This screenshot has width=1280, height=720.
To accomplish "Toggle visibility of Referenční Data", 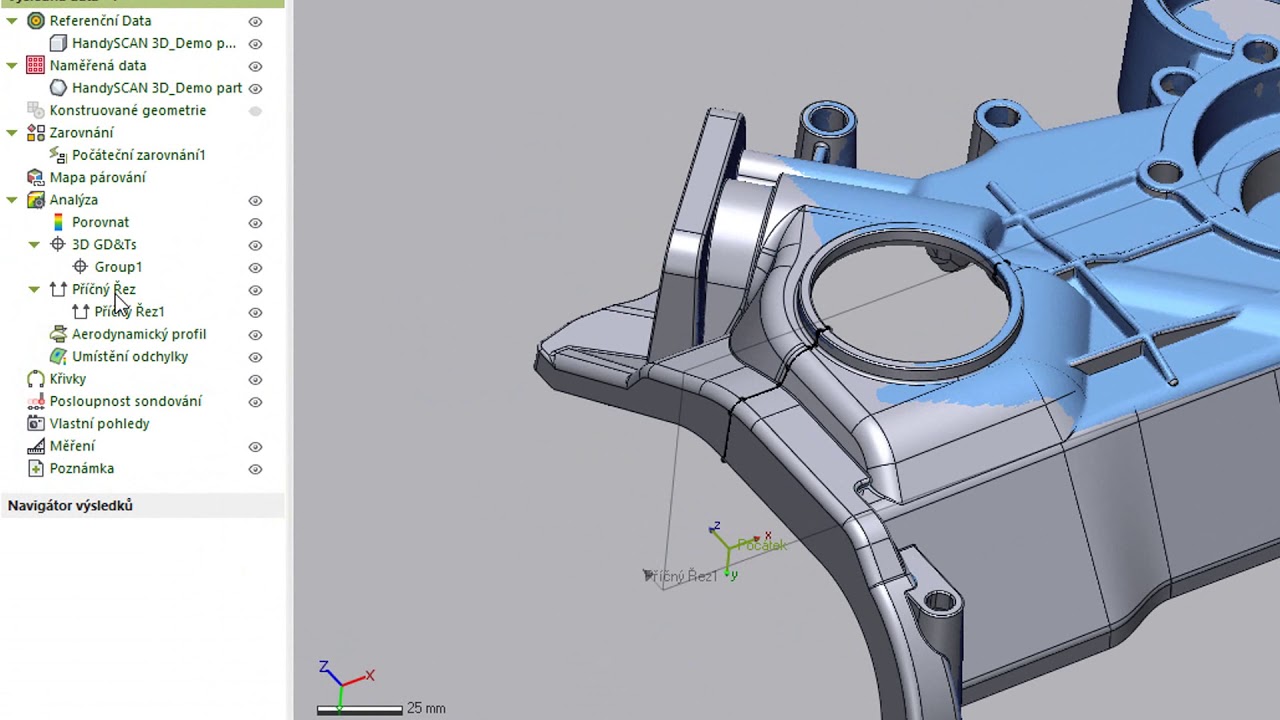I will pyautogui.click(x=255, y=21).
